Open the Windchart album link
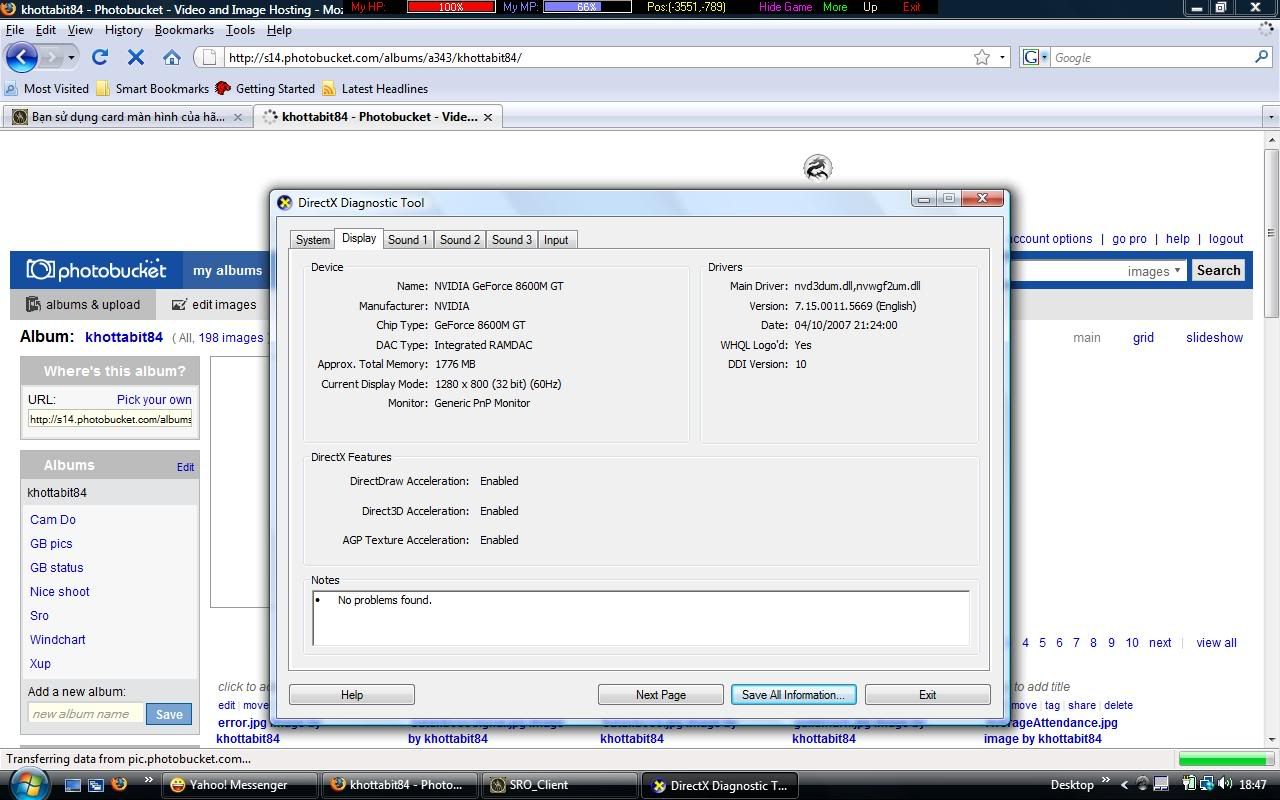1280x800 pixels. coord(58,640)
